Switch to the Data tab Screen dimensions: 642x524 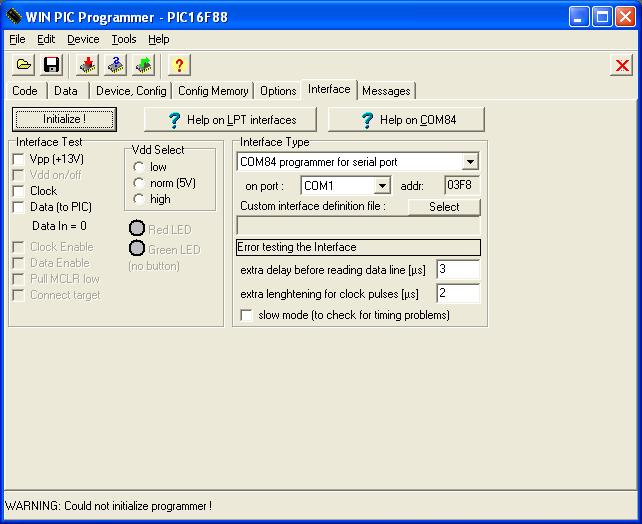[66, 90]
